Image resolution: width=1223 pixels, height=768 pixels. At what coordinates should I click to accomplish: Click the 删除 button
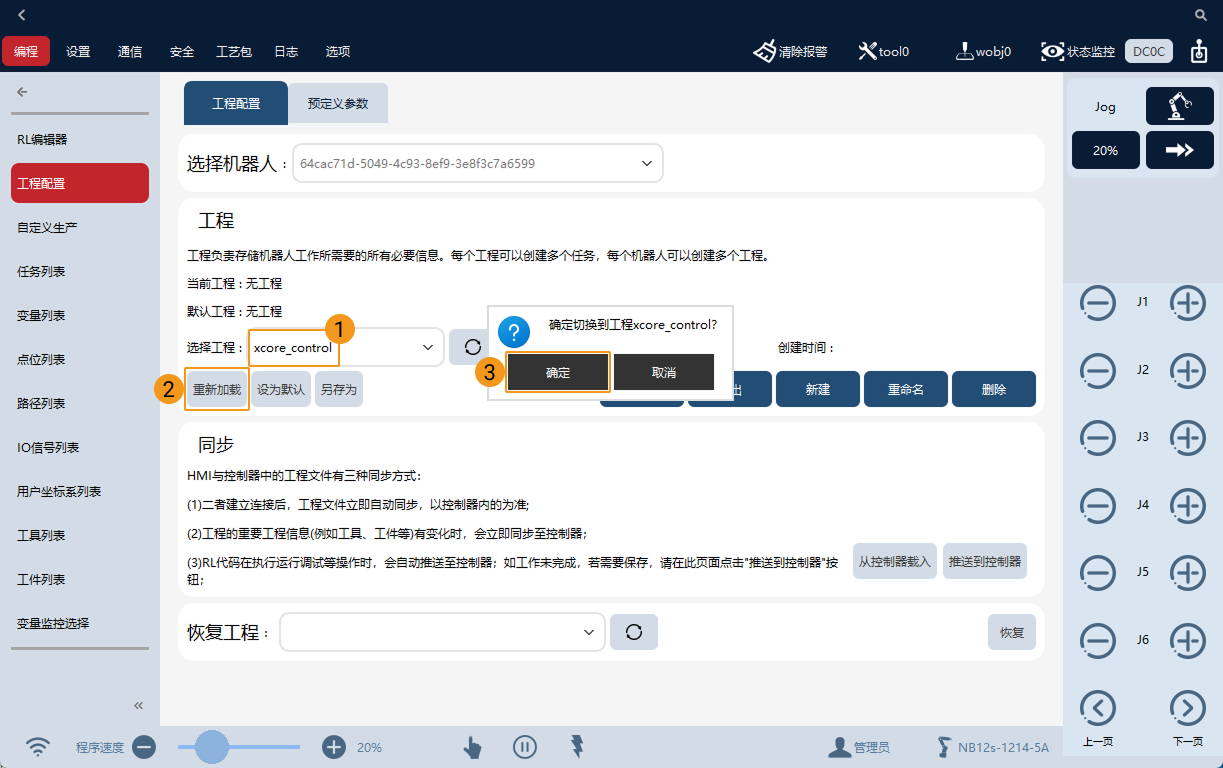(x=994, y=389)
